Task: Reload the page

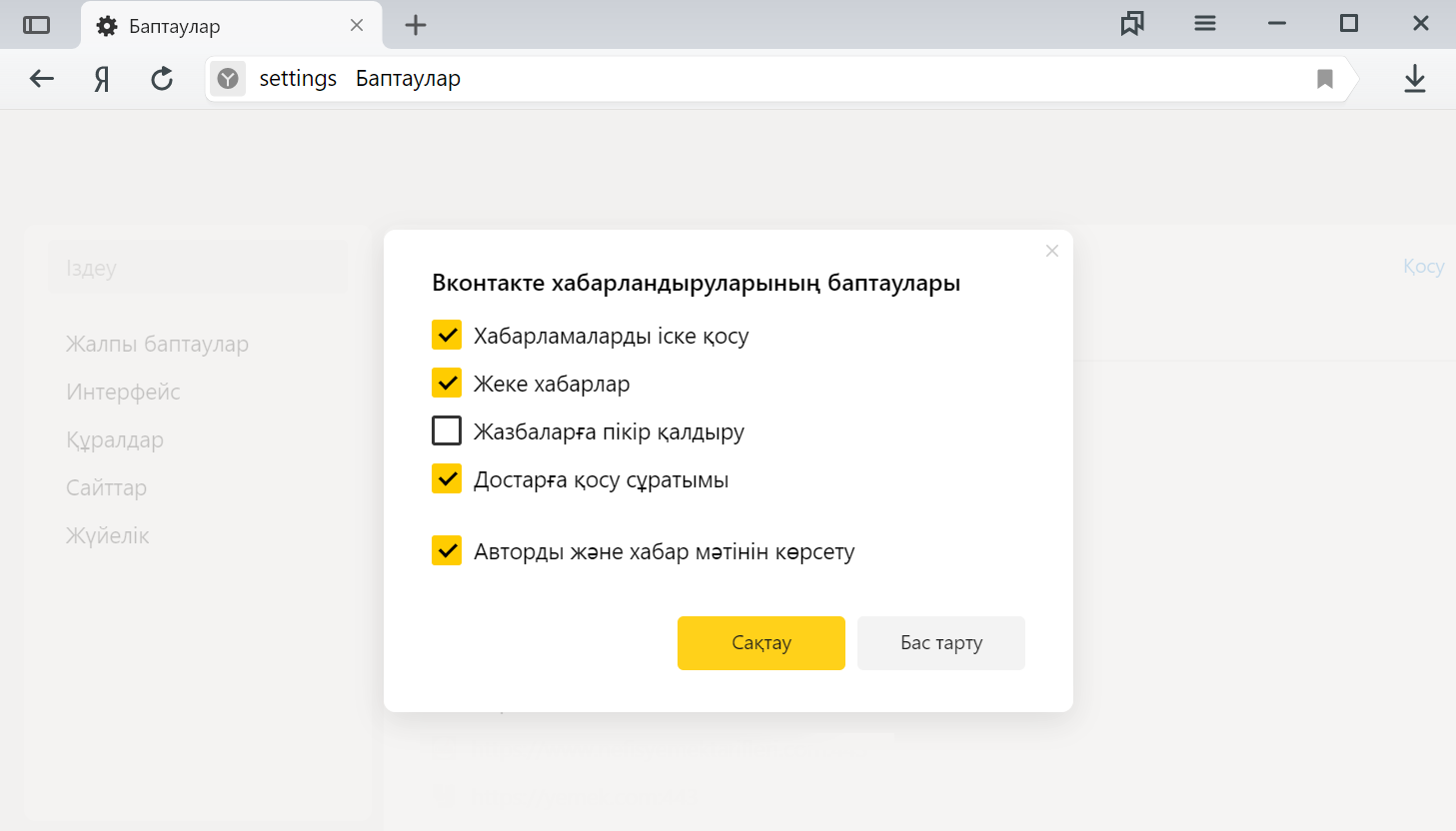Action: pyautogui.click(x=162, y=79)
